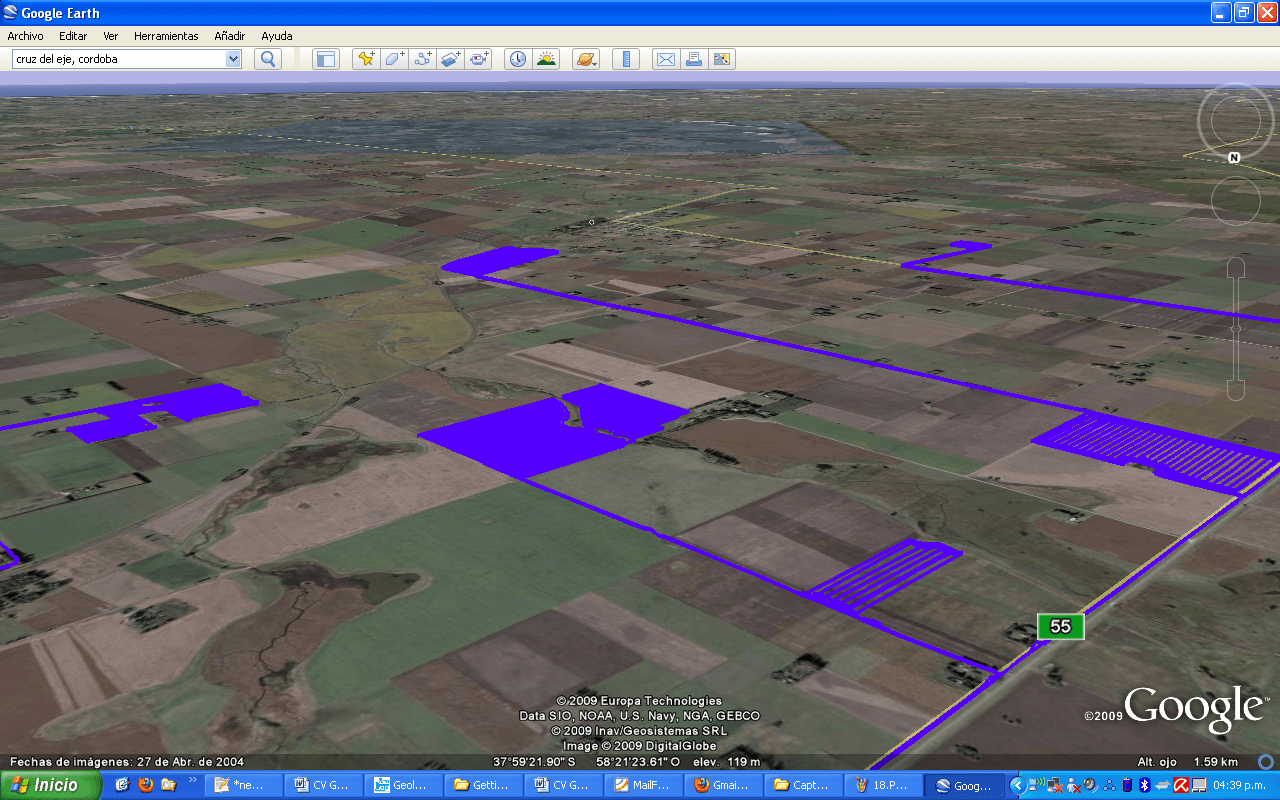Add a new polygon
This screenshot has height=800, width=1280.
click(x=394, y=59)
